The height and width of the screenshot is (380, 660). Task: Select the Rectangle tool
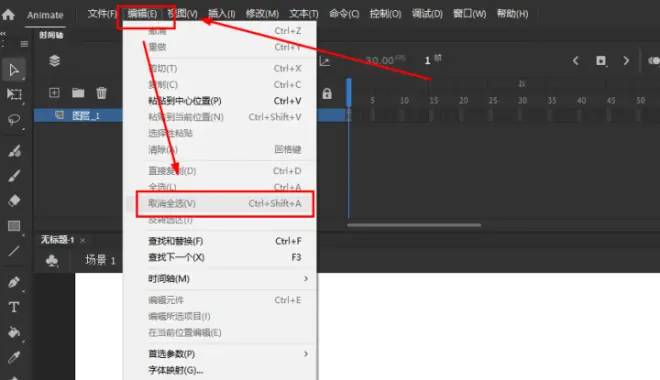pos(14,226)
